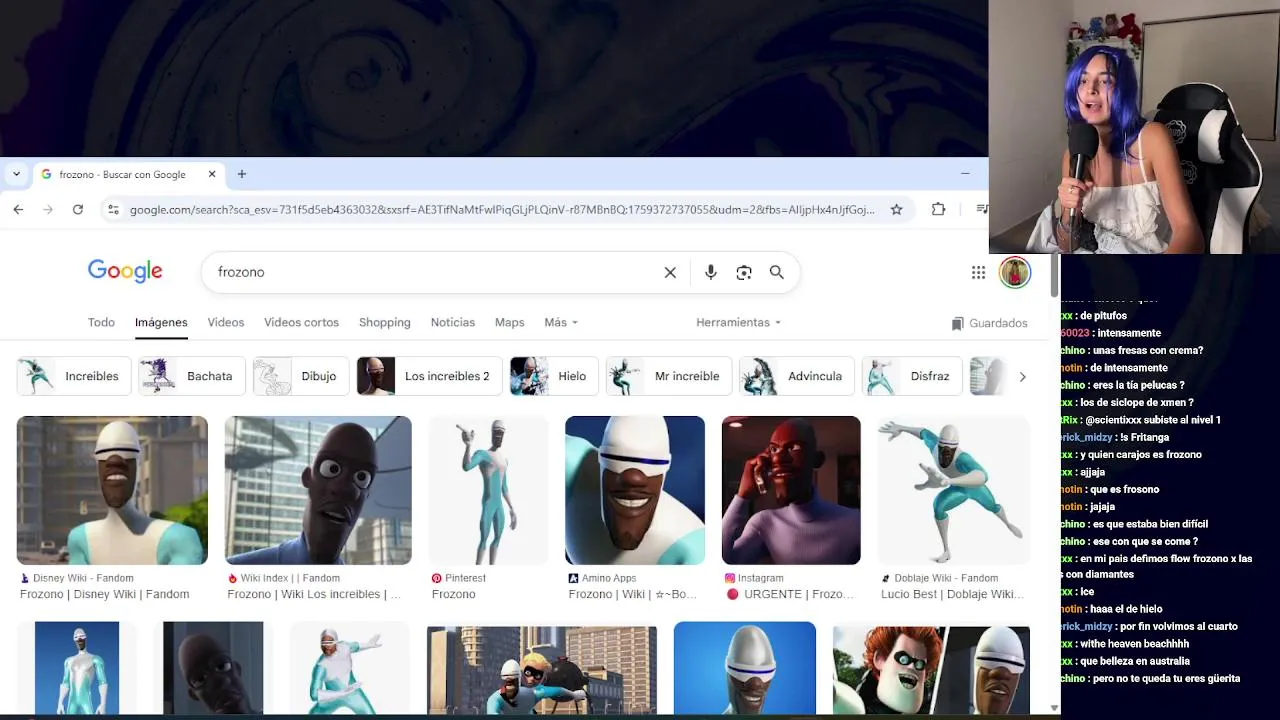
Task: Search by image with the Google Lens icon
Action: coord(744,272)
